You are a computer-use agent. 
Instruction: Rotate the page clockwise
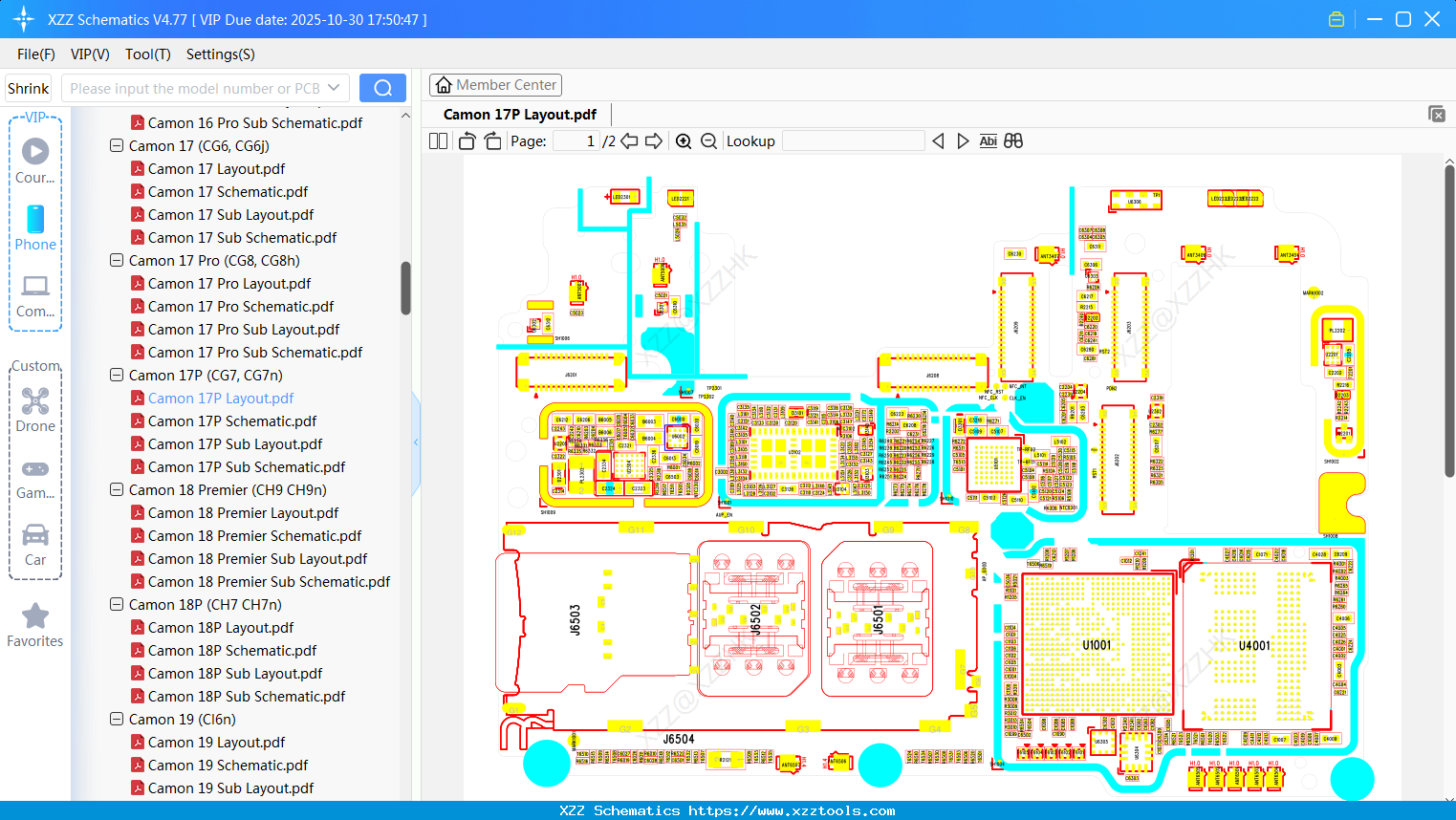[x=492, y=141]
